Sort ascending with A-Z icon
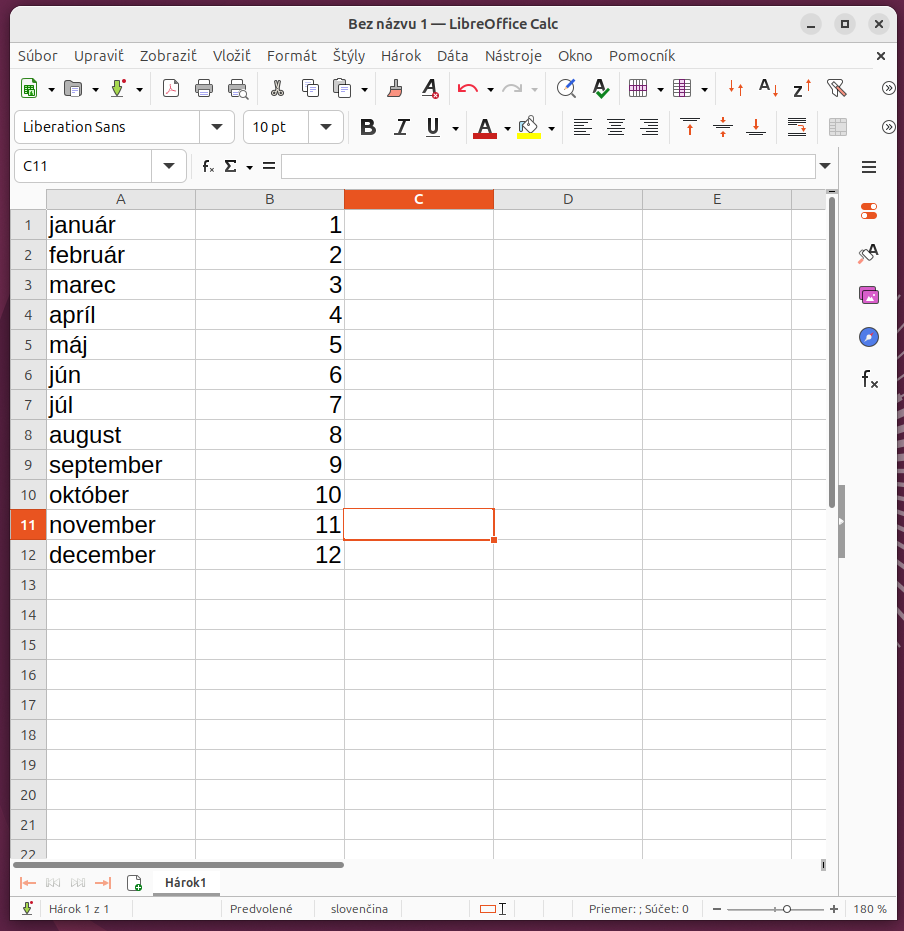 click(769, 89)
